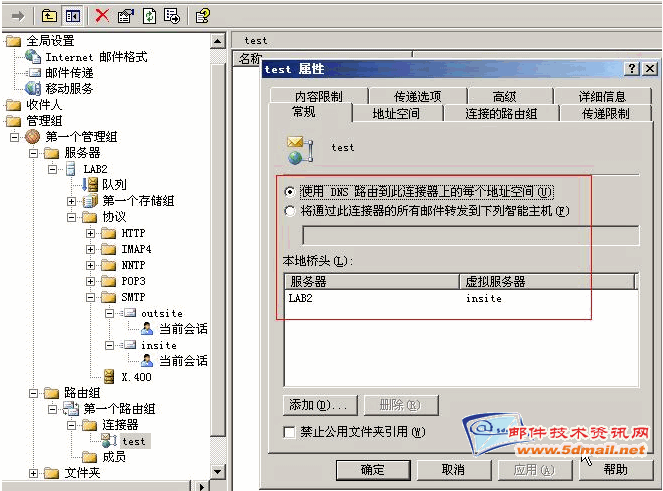Click the 添加 button
This screenshot has width=663, height=491.
coord(317,405)
